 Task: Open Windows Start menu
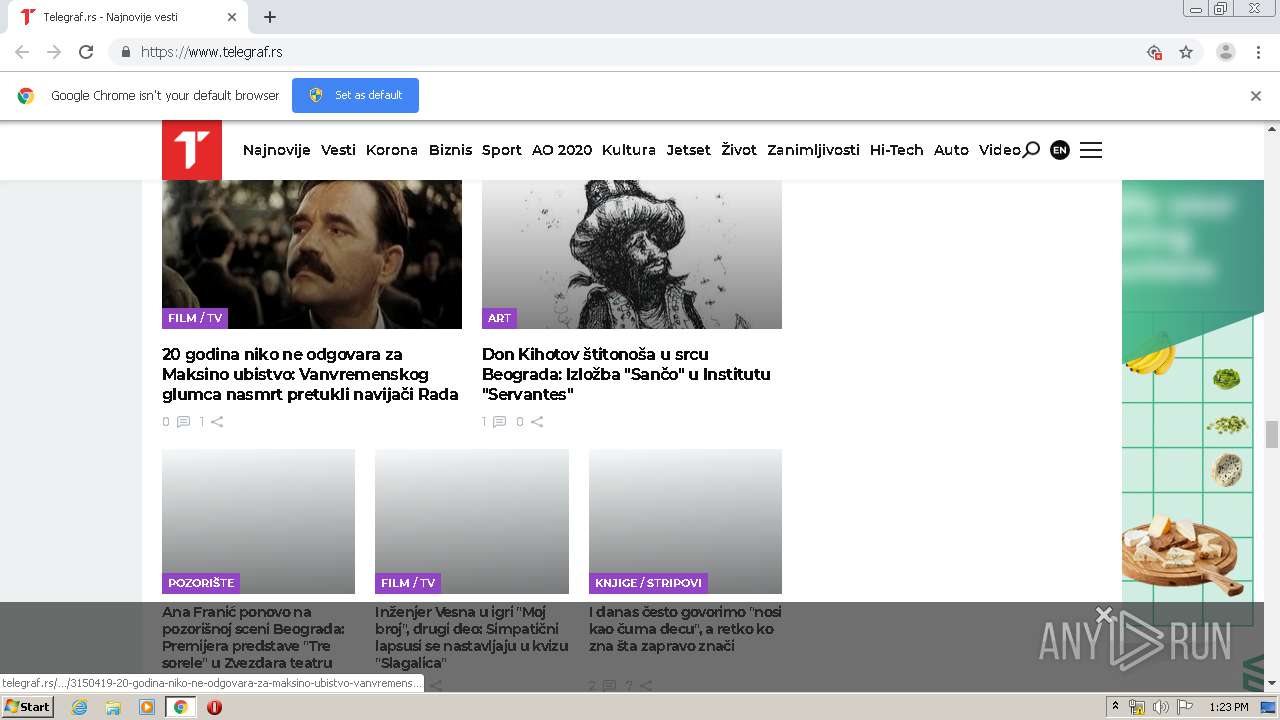pyautogui.click(x=27, y=707)
